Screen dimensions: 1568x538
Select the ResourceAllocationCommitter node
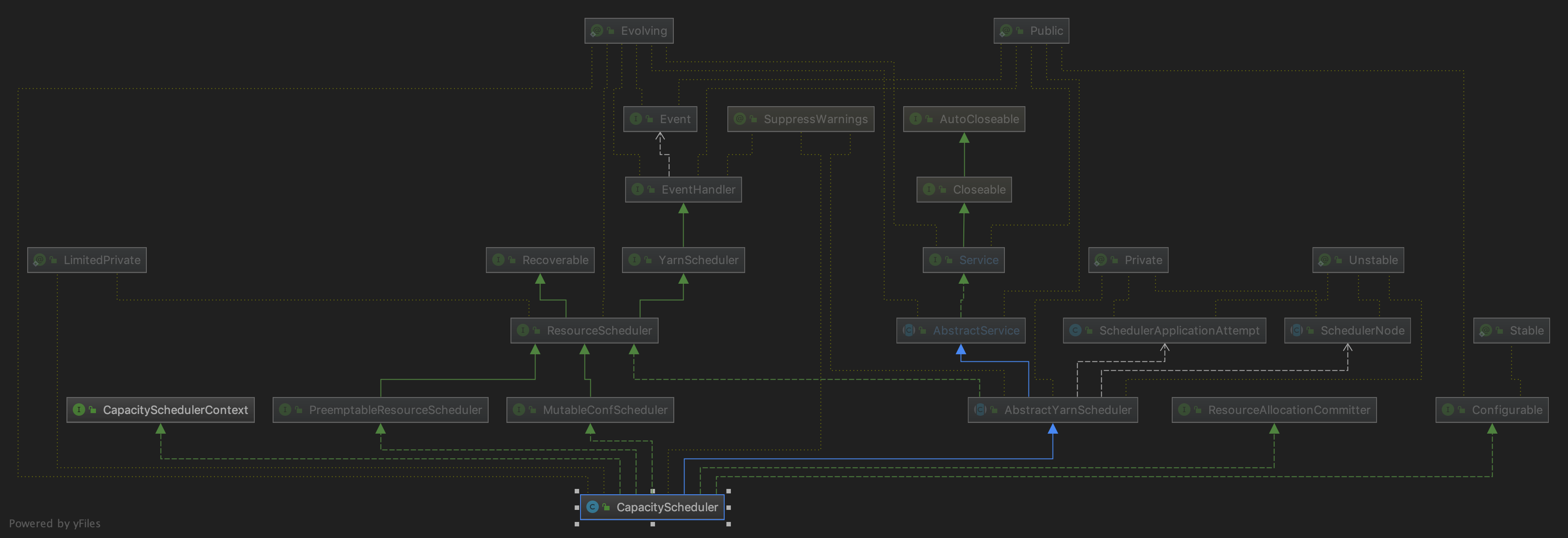pos(1275,410)
